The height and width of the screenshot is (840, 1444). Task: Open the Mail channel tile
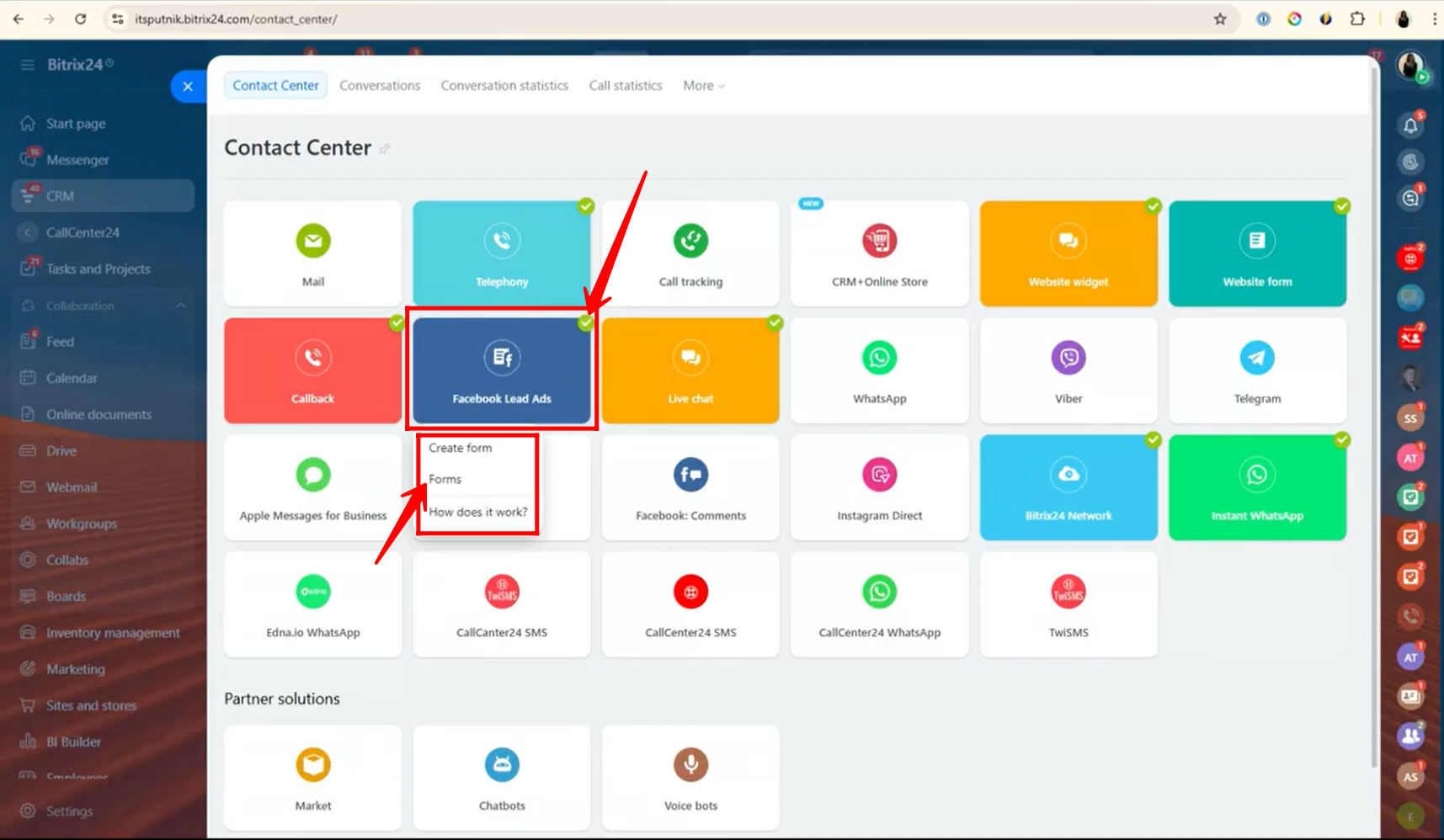coord(312,253)
